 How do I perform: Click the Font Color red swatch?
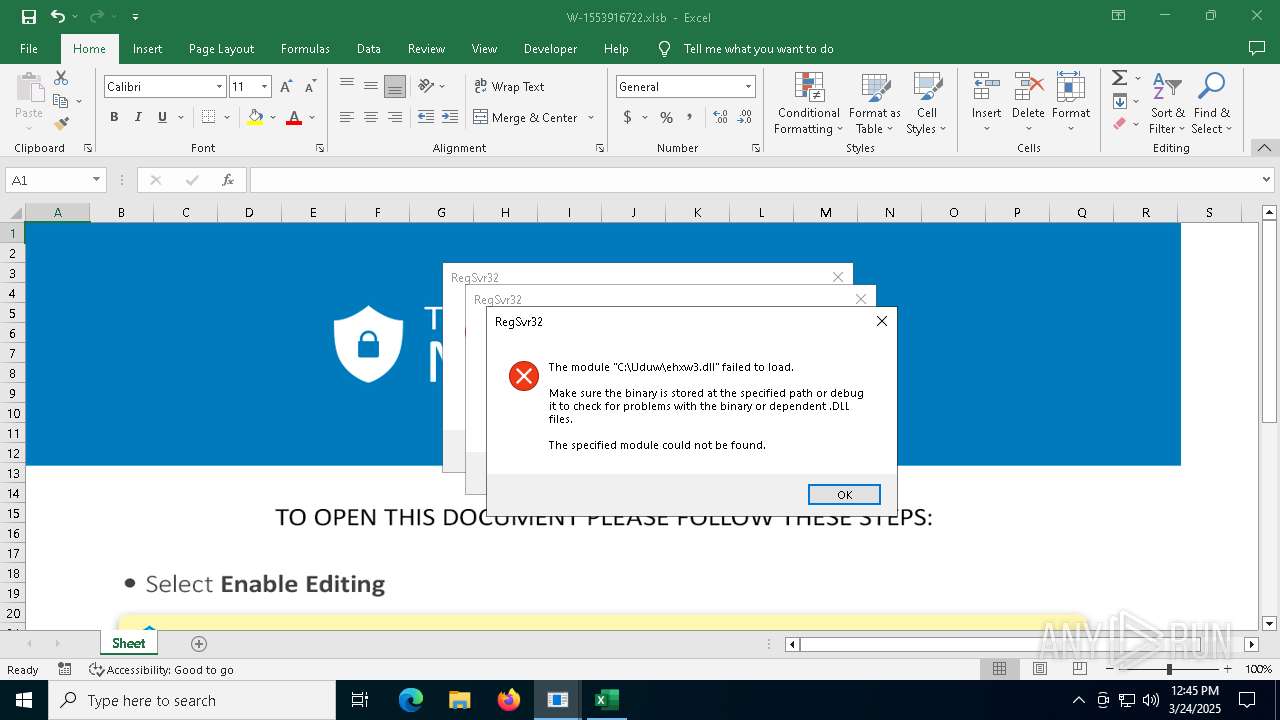294,117
